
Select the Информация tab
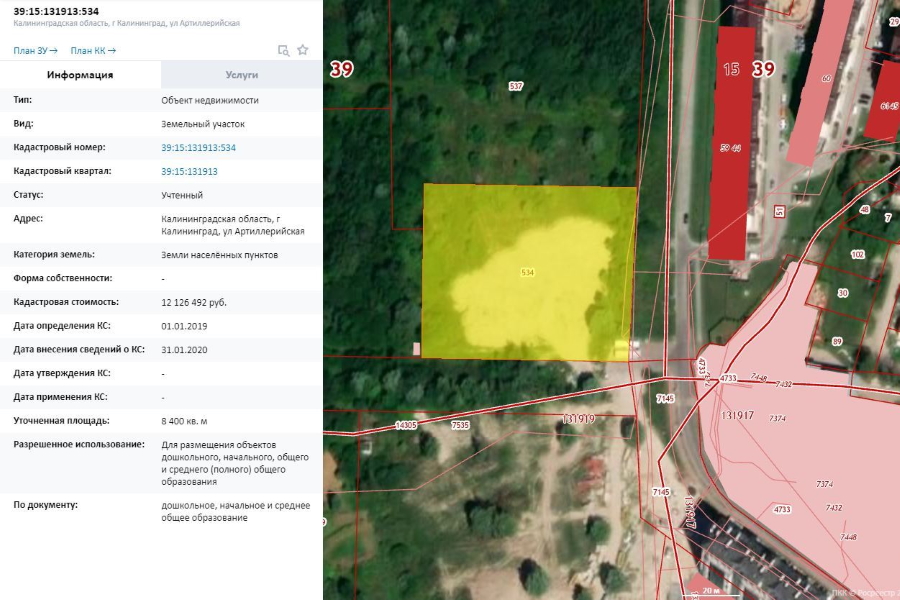click(x=80, y=75)
